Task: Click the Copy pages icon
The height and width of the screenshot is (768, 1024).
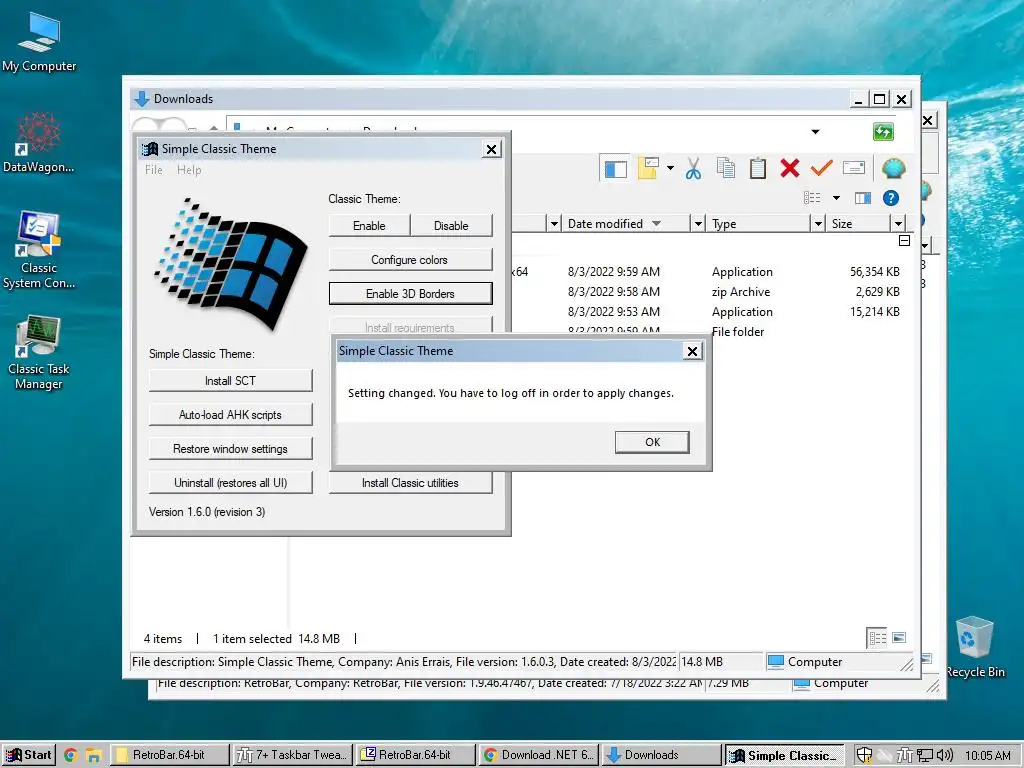Action: [726, 168]
